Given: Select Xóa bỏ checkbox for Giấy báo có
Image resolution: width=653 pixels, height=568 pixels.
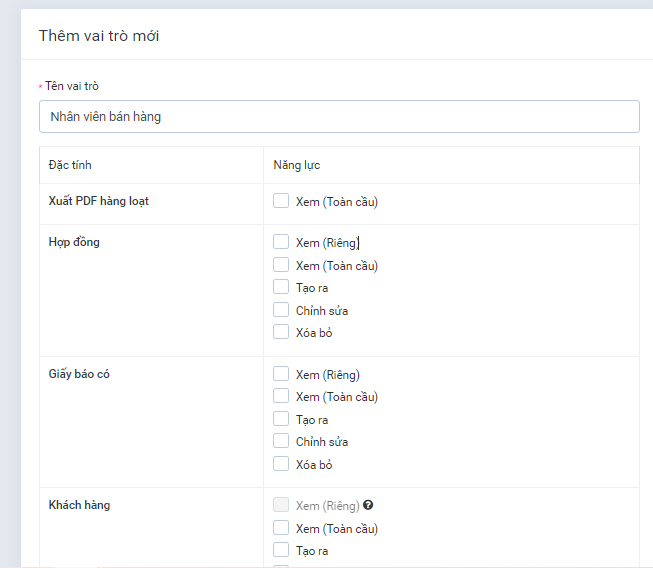Looking at the screenshot, I should 281,464.
